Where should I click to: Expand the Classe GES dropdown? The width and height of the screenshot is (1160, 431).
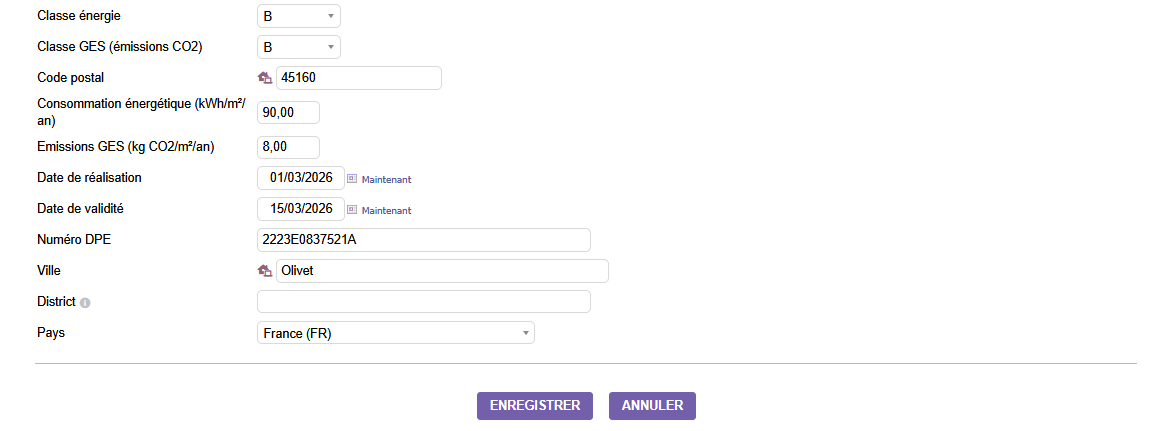pos(299,47)
